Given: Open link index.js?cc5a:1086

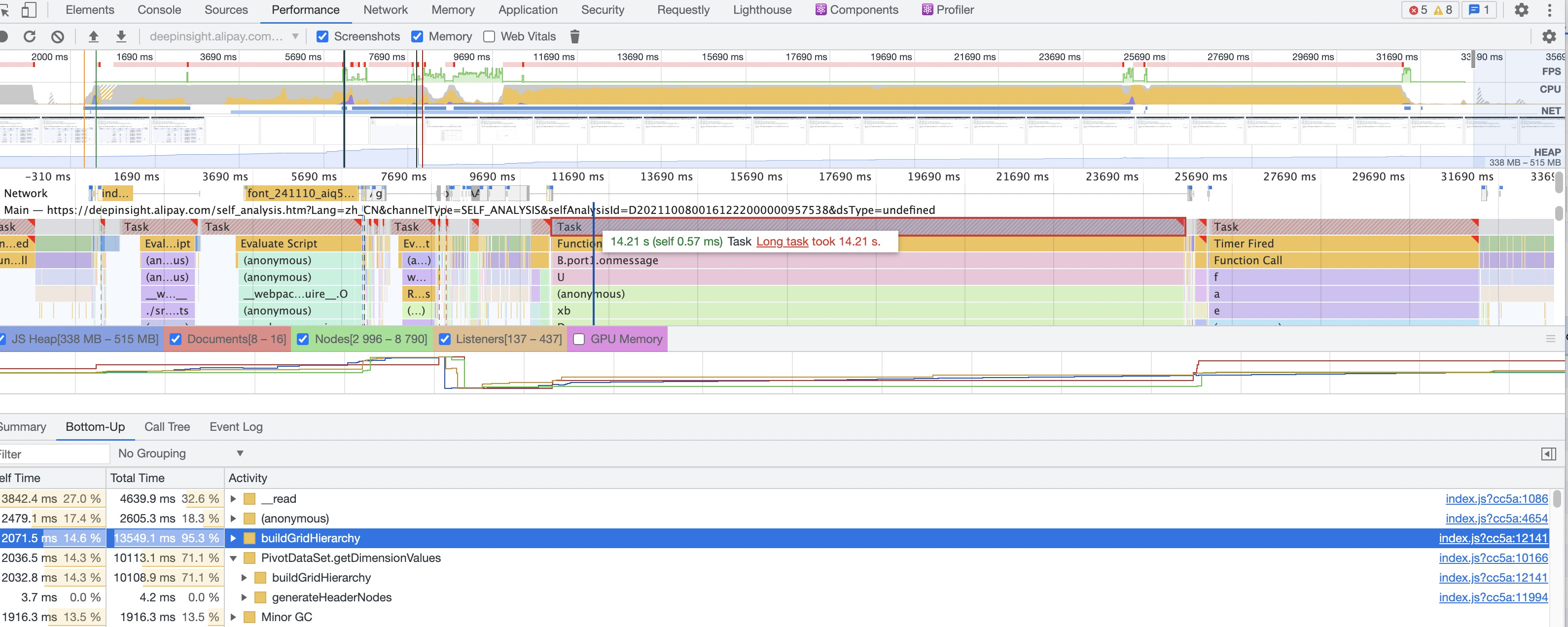Looking at the screenshot, I should point(1496,498).
